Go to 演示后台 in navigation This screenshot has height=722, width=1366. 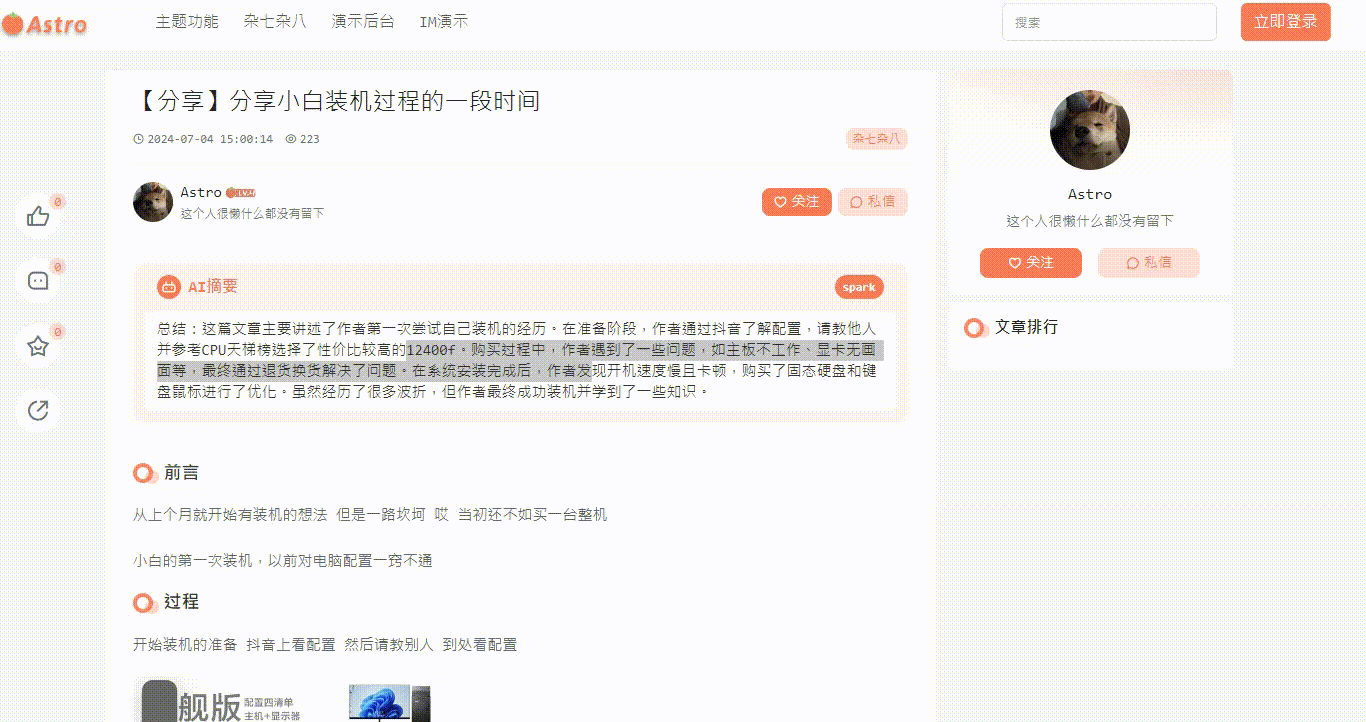[363, 21]
